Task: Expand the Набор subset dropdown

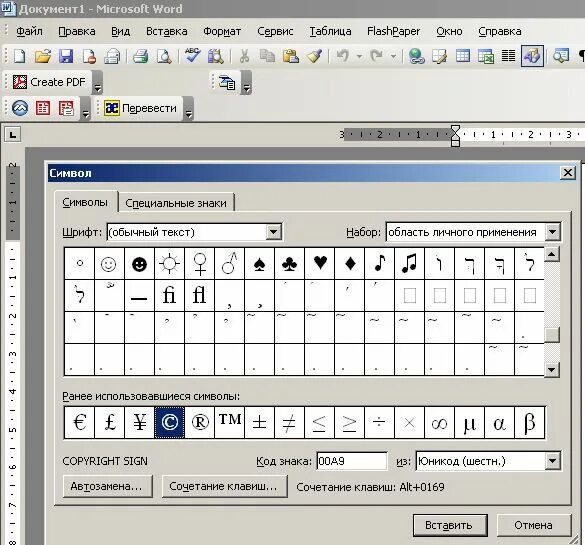Action: coord(553,232)
